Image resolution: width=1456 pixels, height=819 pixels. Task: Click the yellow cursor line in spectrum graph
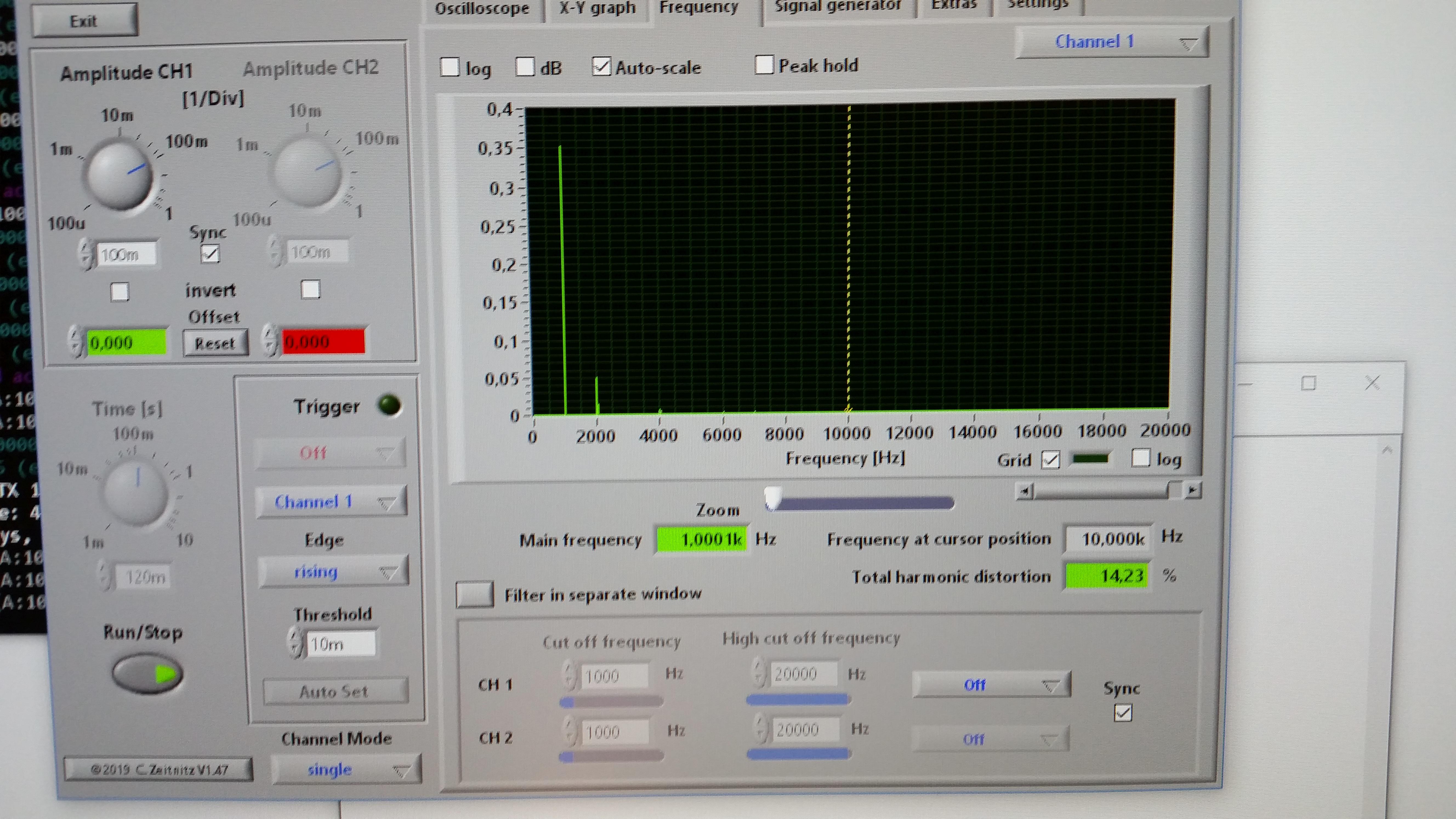coord(848,257)
